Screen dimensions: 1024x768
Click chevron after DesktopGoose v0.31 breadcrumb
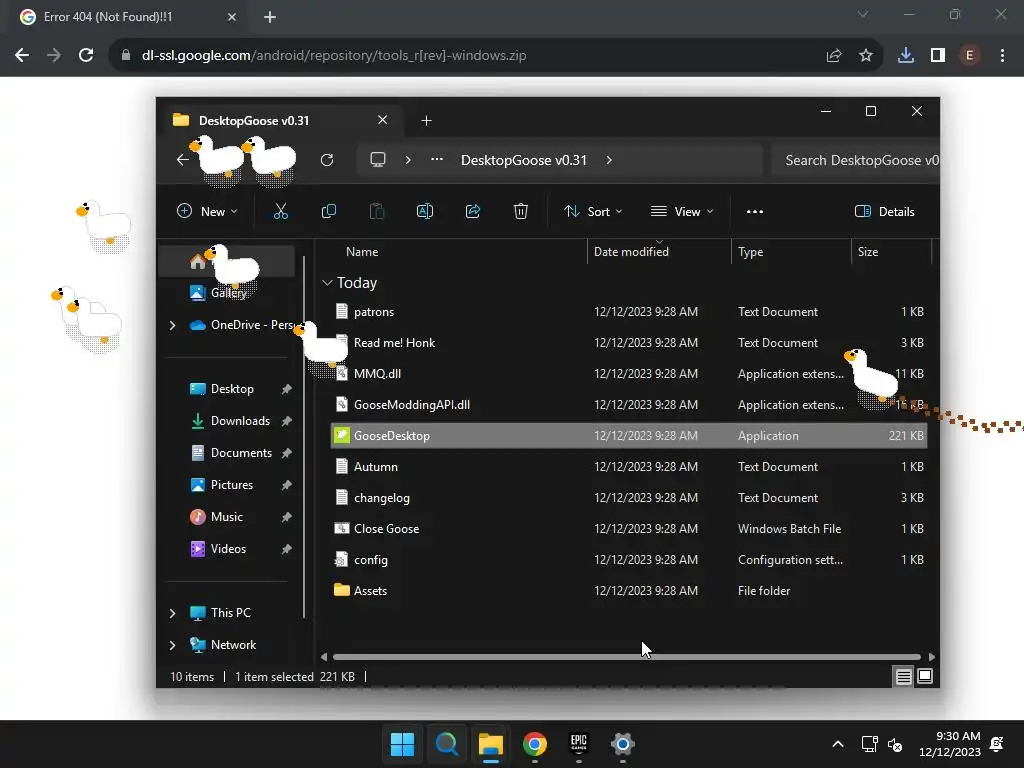(609, 160)
